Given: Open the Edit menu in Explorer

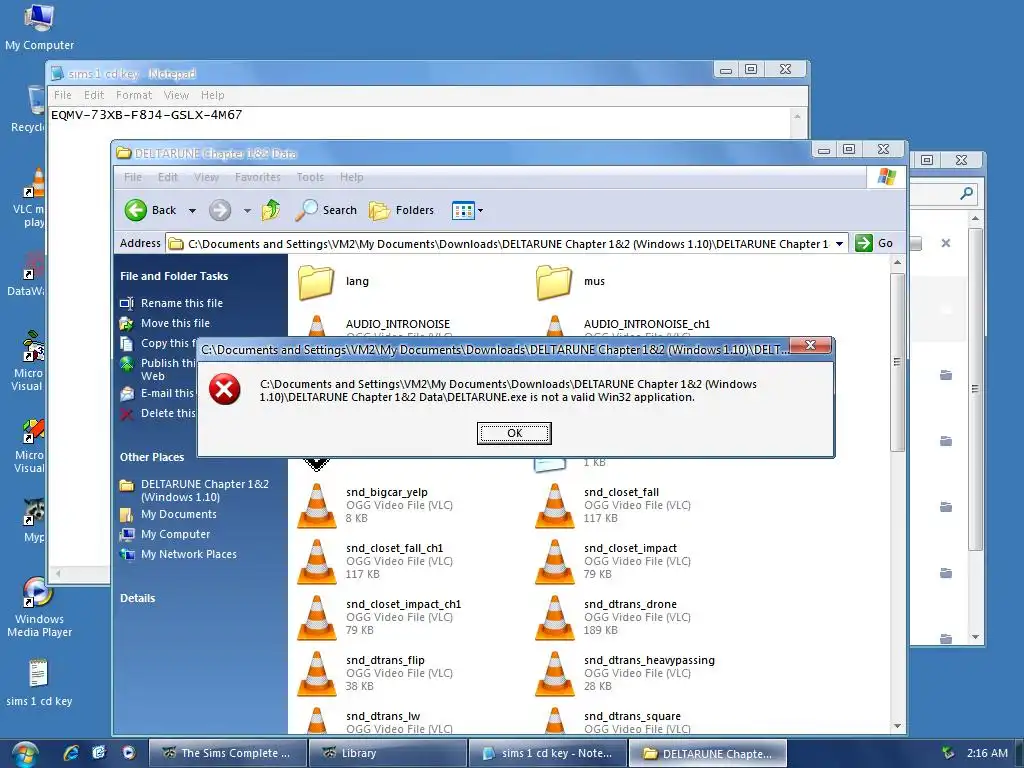Looking at the screenshot, I should click(x=167, y=177).
